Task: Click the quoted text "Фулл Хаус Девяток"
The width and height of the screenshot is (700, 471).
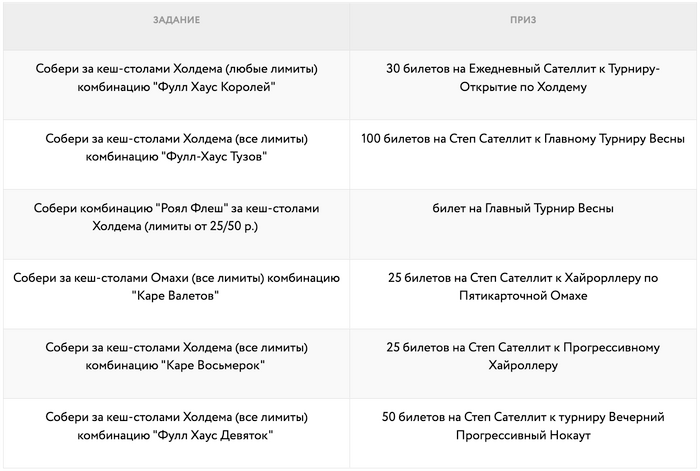Action: (x=216, y=436)
